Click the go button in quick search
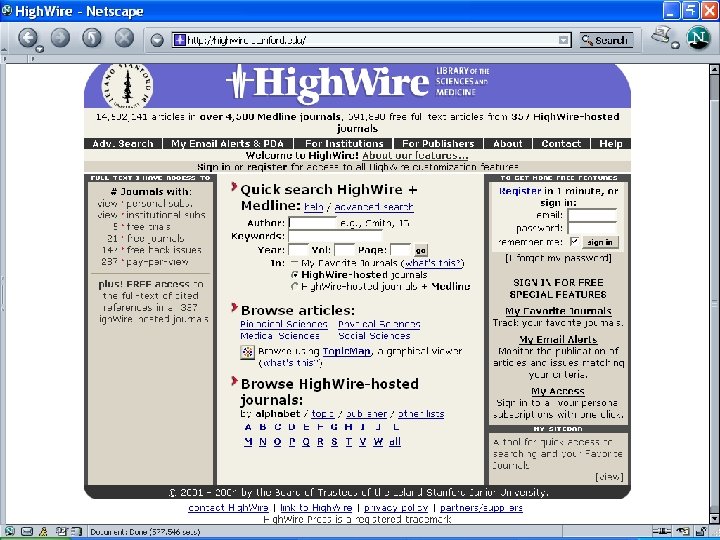Viewport: 720px width, 540px height. pyautogui.click(x=421, y=250)
